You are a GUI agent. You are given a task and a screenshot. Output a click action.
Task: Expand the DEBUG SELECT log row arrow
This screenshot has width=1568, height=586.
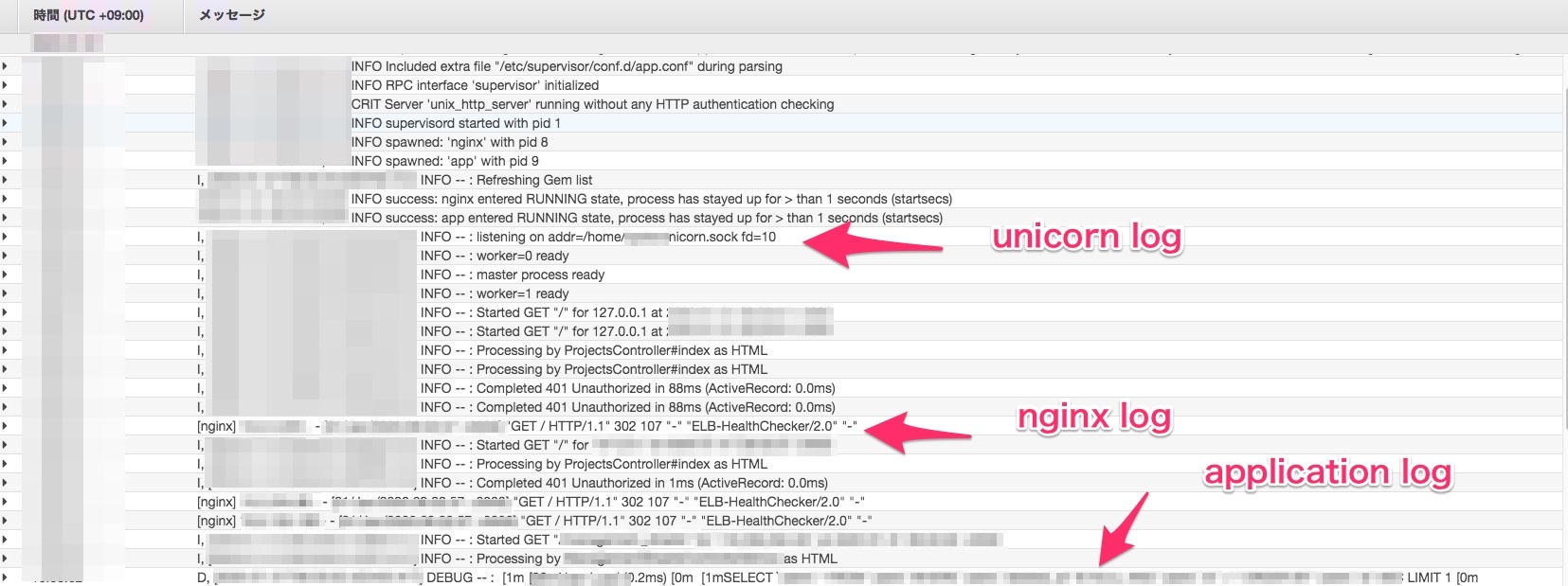[5, 577]
